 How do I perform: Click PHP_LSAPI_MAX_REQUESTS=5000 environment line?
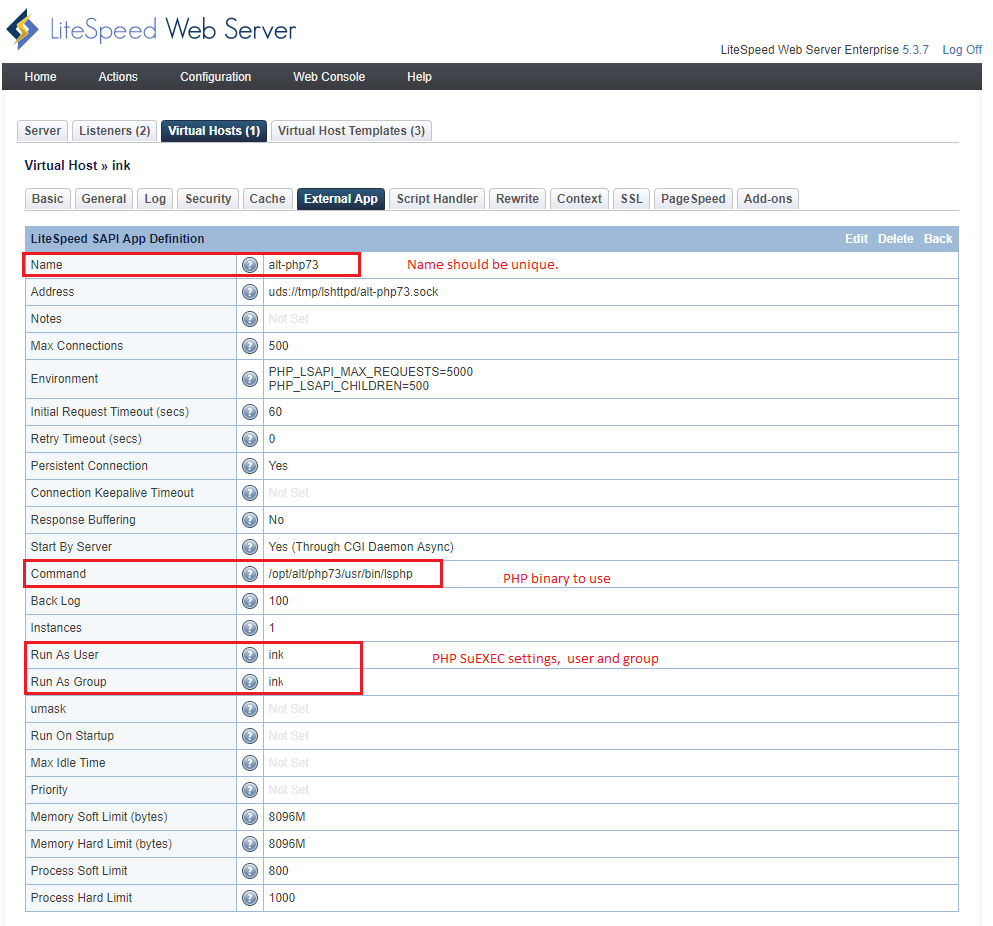pyautogui.click(x=370, y=372)
